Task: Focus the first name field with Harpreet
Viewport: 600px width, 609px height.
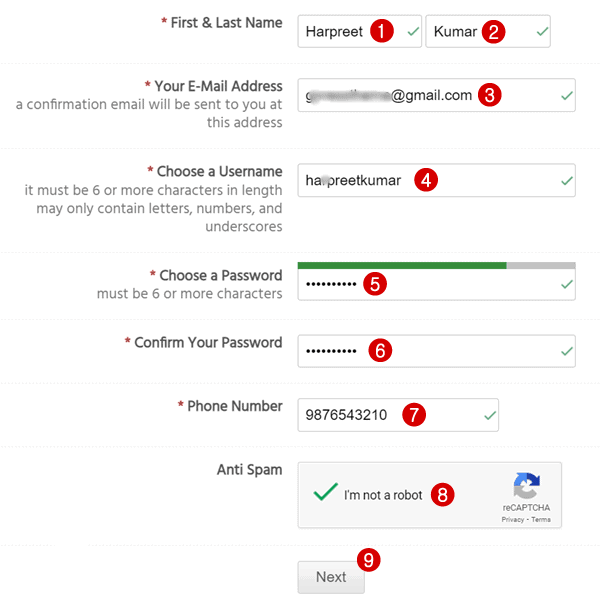Action: click(x=360, y=31)
